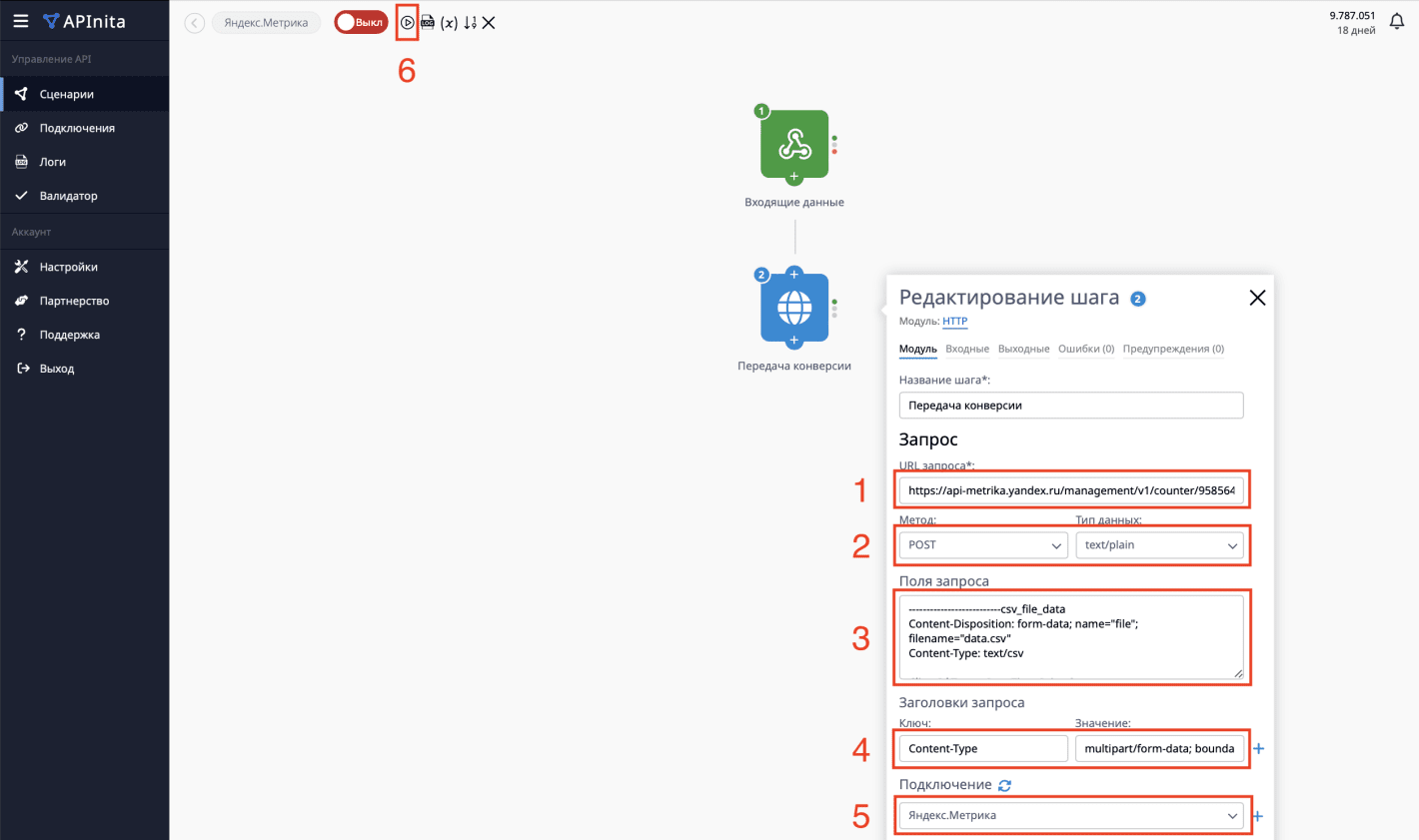The image size is (1419, 840).
Task: Open the variables (x) icon
Action: [x=449, y=22]
